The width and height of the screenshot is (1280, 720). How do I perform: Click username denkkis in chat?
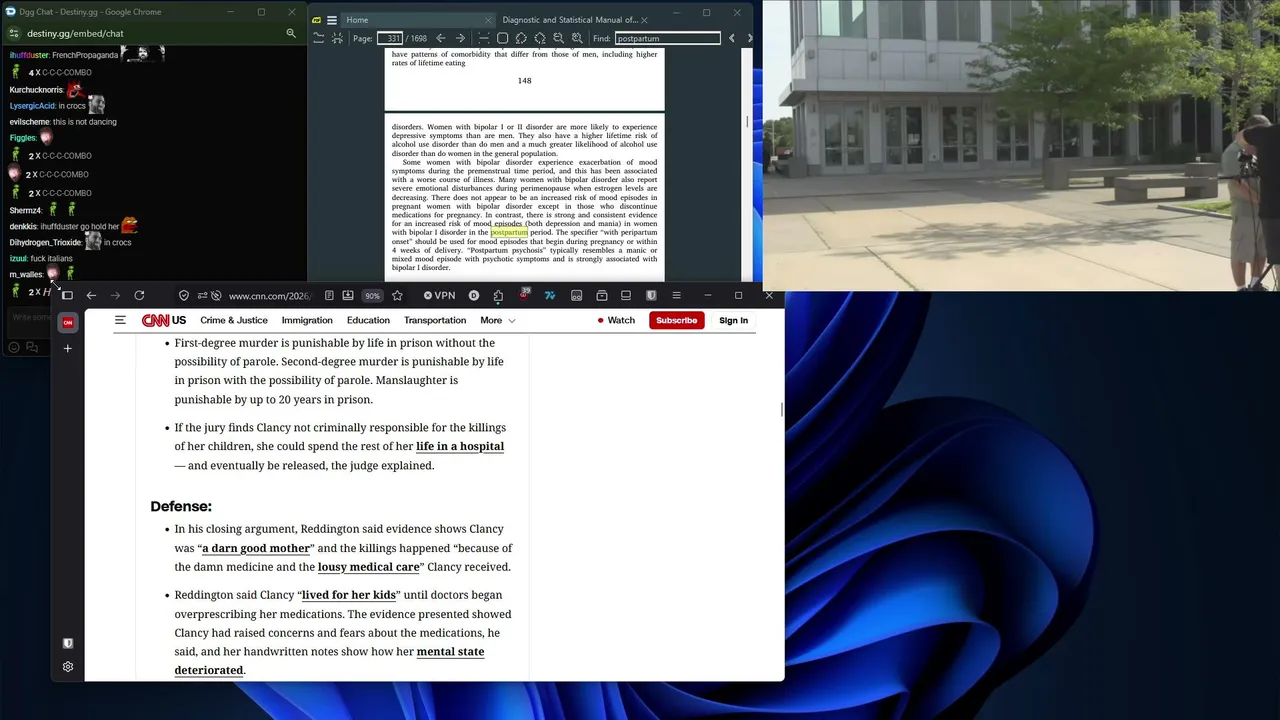tap(23, 227)
